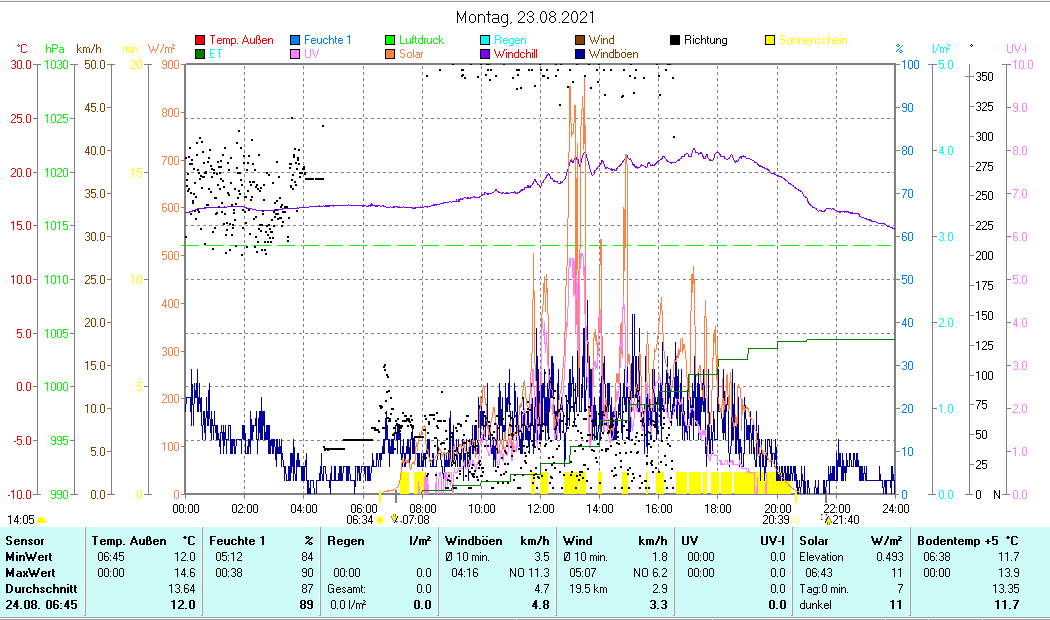Click the UV-I axis unit label
1050x620 pixels.
1016,48
